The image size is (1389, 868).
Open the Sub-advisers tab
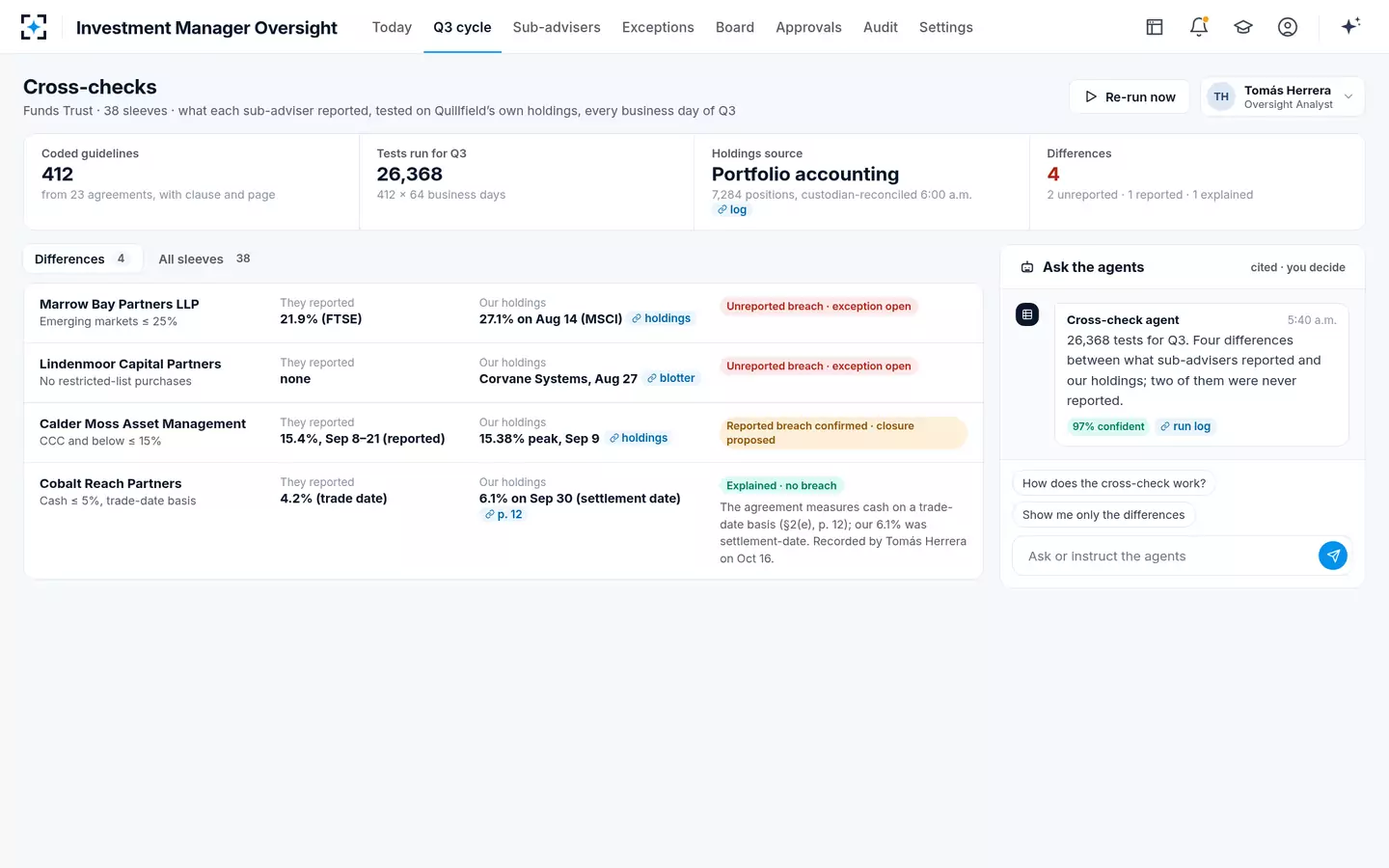click(x=557, y=27)
